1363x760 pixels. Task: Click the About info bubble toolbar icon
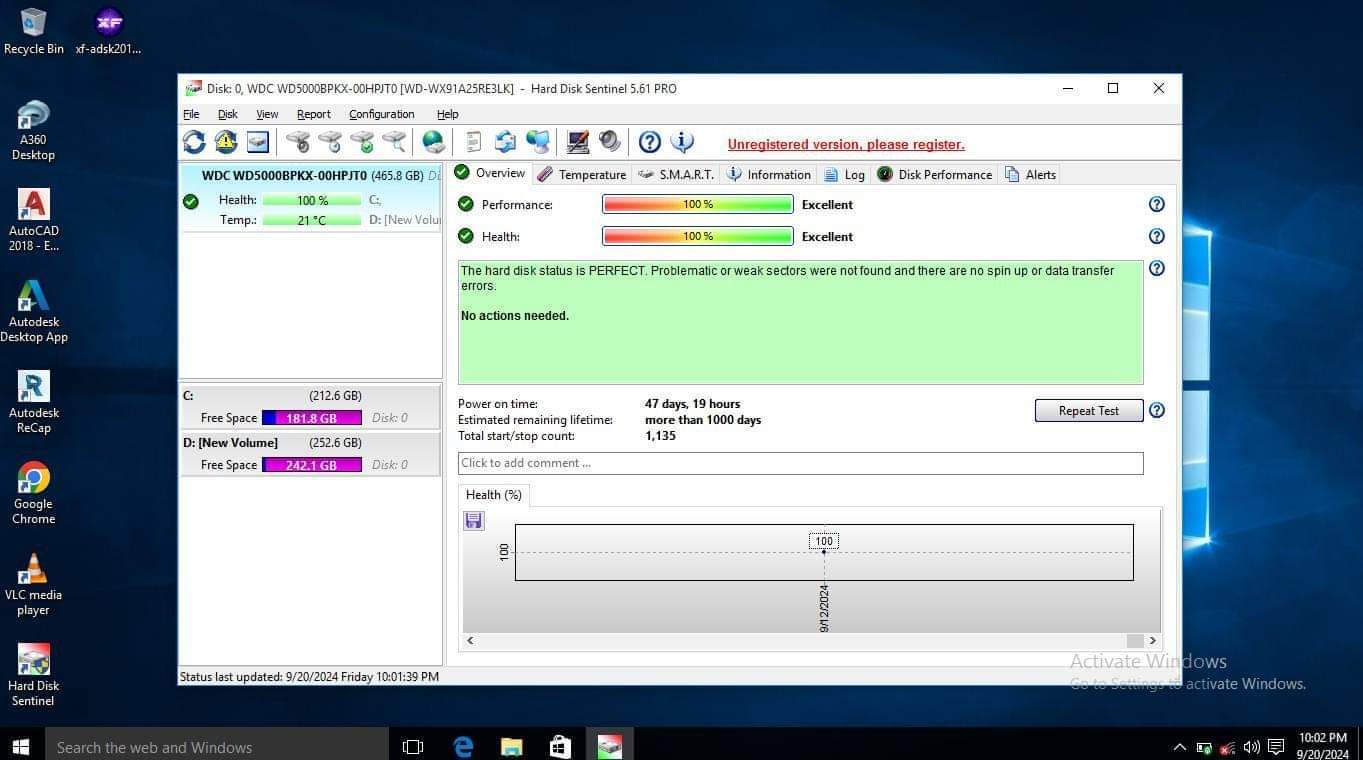(682, 142)
